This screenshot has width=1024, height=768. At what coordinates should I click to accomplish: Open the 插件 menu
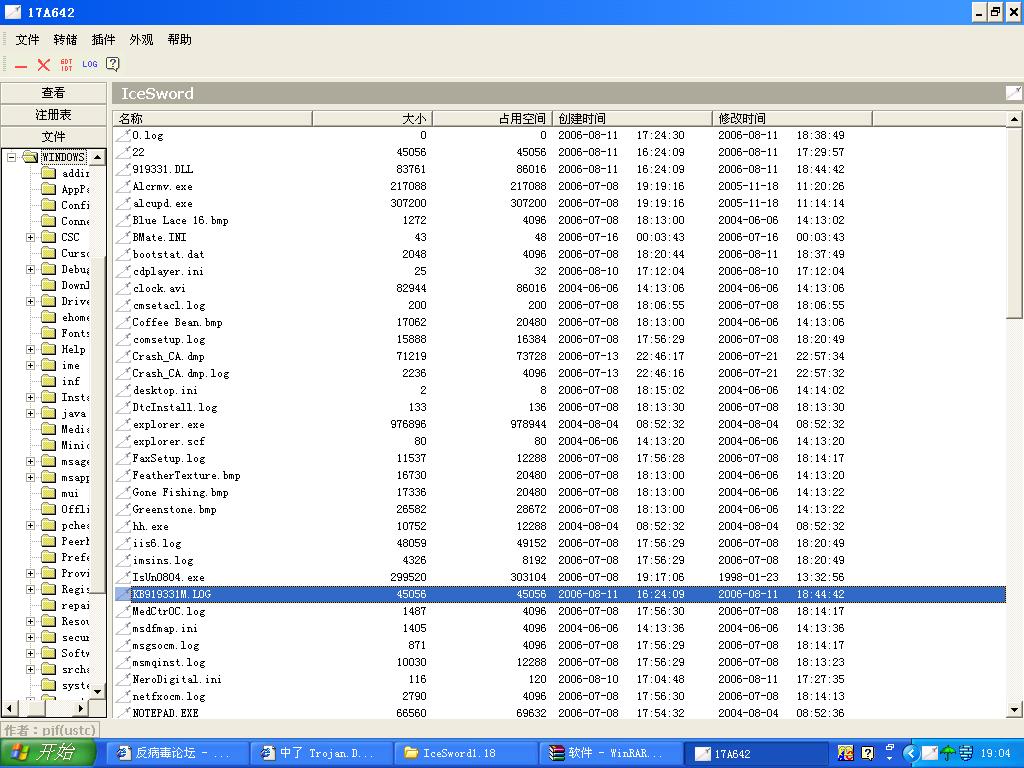coord(103,40)
